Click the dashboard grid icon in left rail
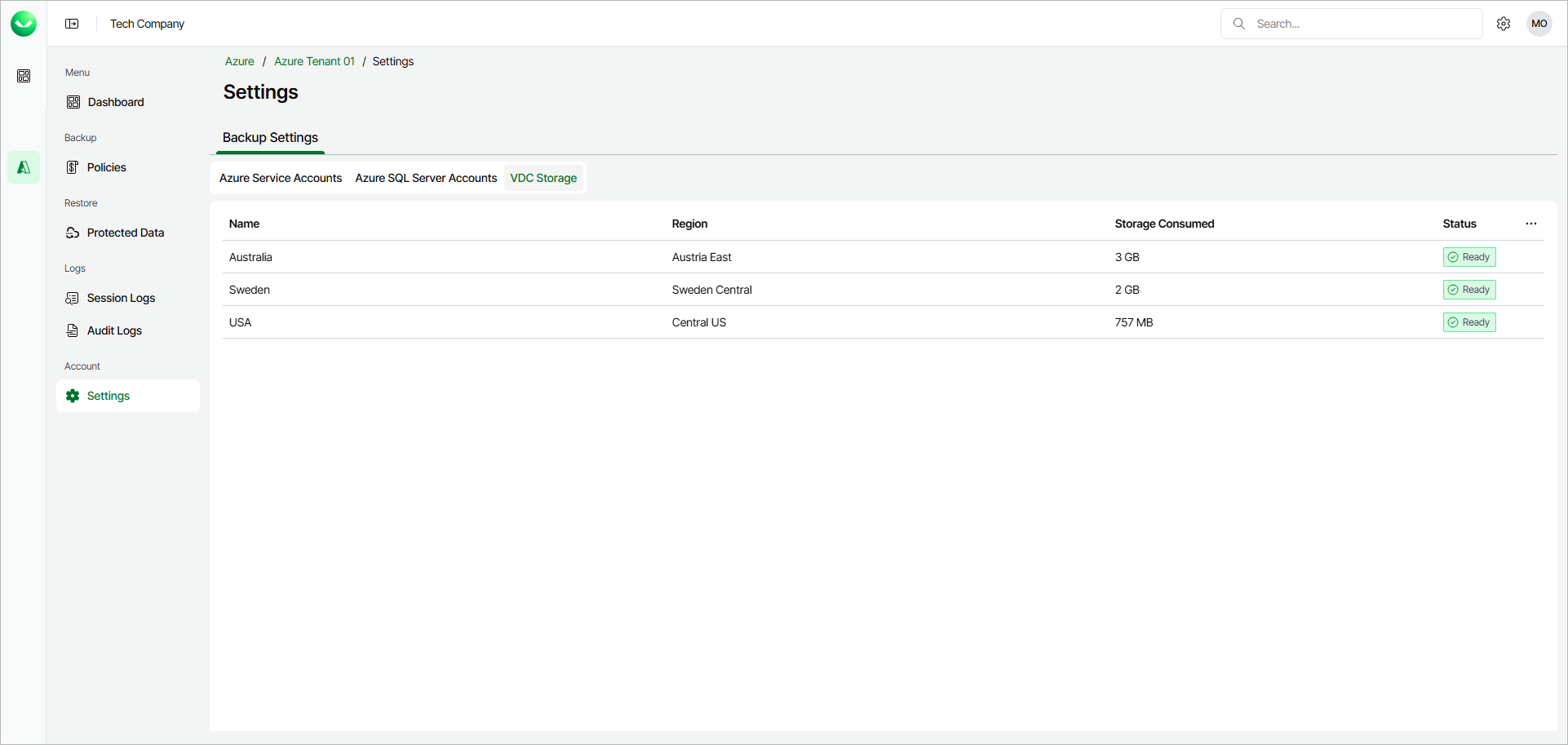 pyautogui.click(x=24, y=76)
